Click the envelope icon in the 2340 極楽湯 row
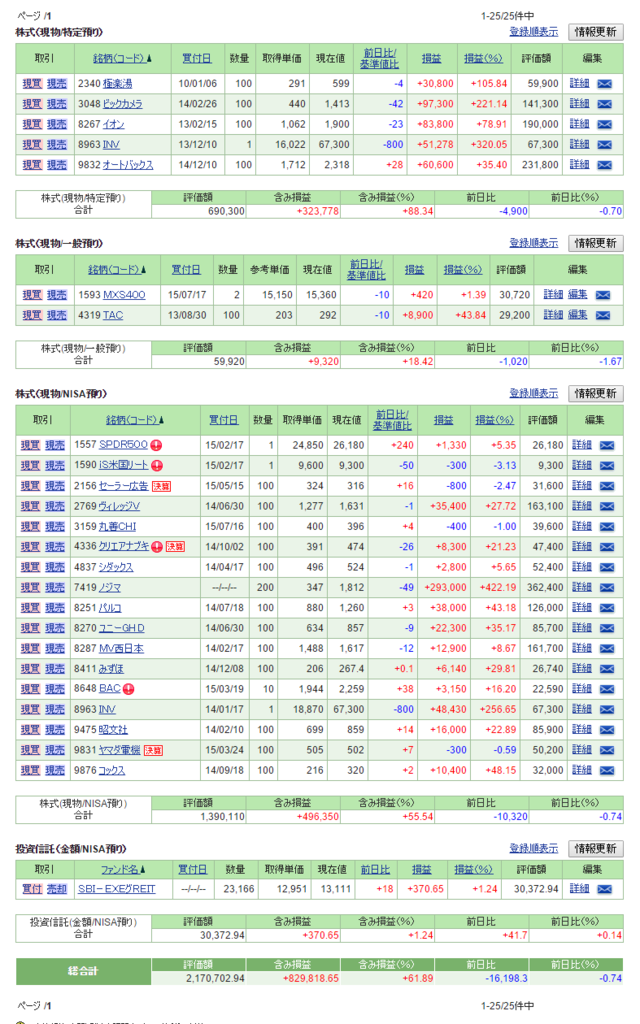640x1024 pixels. pyautogui.click(x=605, y=84)
